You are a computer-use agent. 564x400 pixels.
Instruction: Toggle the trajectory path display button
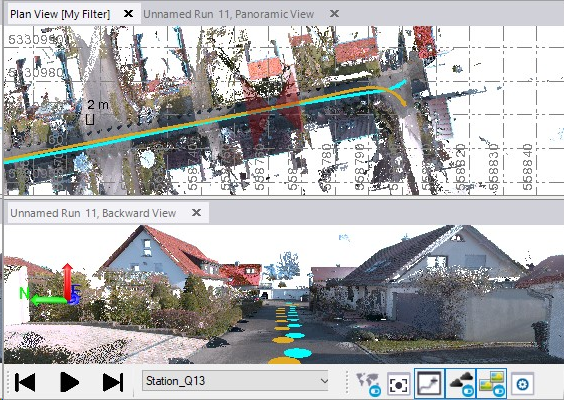429,383
